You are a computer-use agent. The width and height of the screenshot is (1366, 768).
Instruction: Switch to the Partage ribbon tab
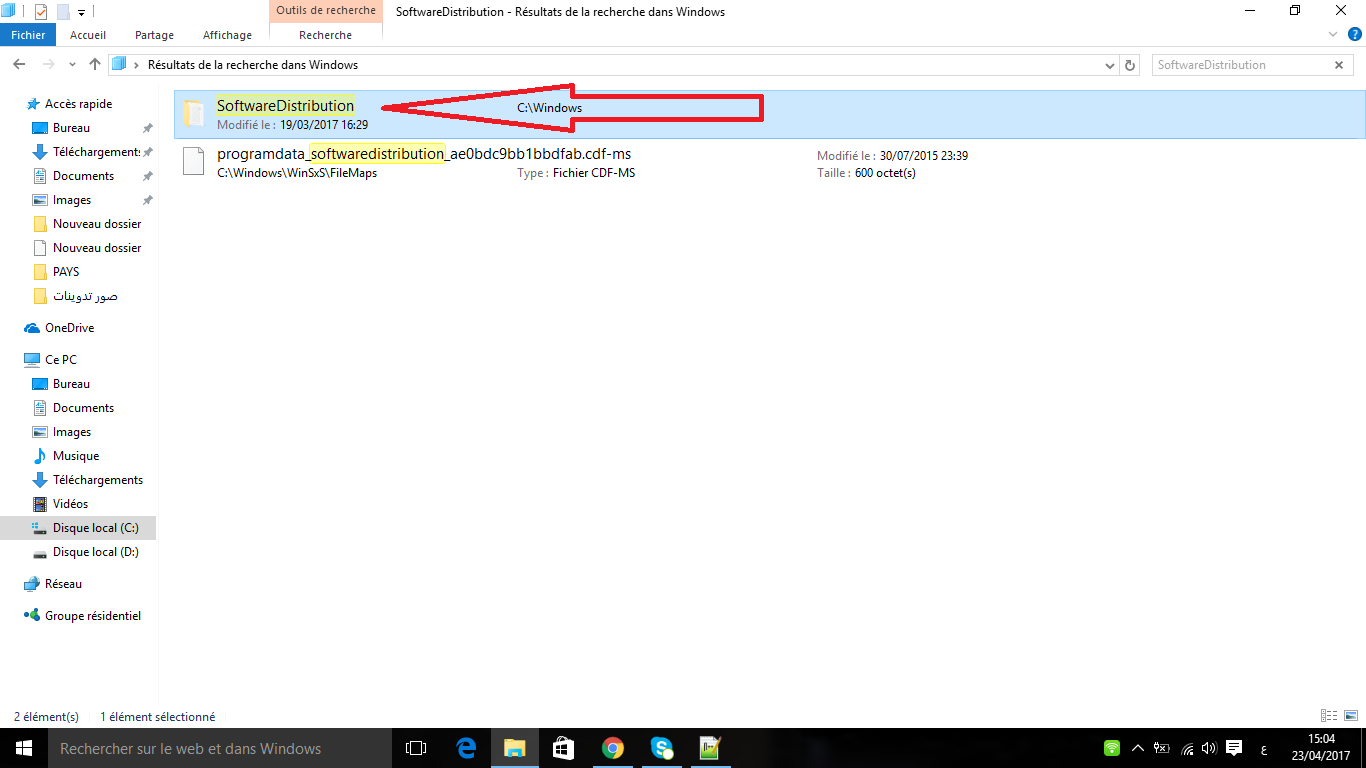pos(154,35)
